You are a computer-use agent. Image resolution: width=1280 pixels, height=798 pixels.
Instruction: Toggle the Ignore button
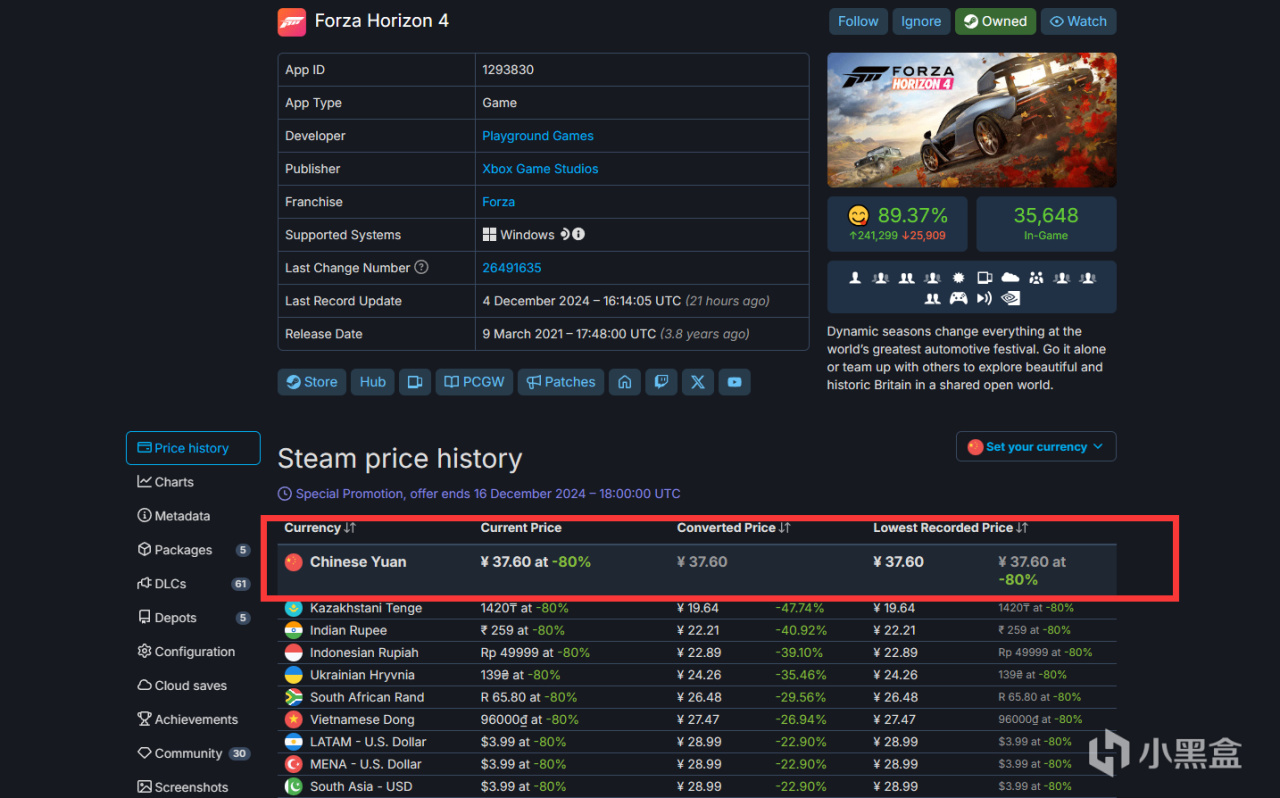tap(921, 21)
